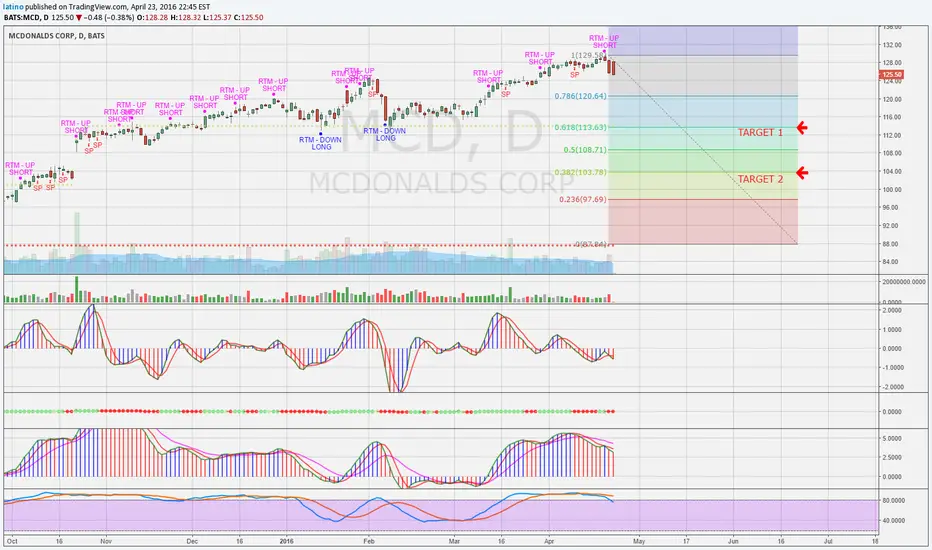Select the 0.236(97.69) Fibonacci level label
Image resolution: width=932 pixels, height=550 pixels.
tap(582, 199)
